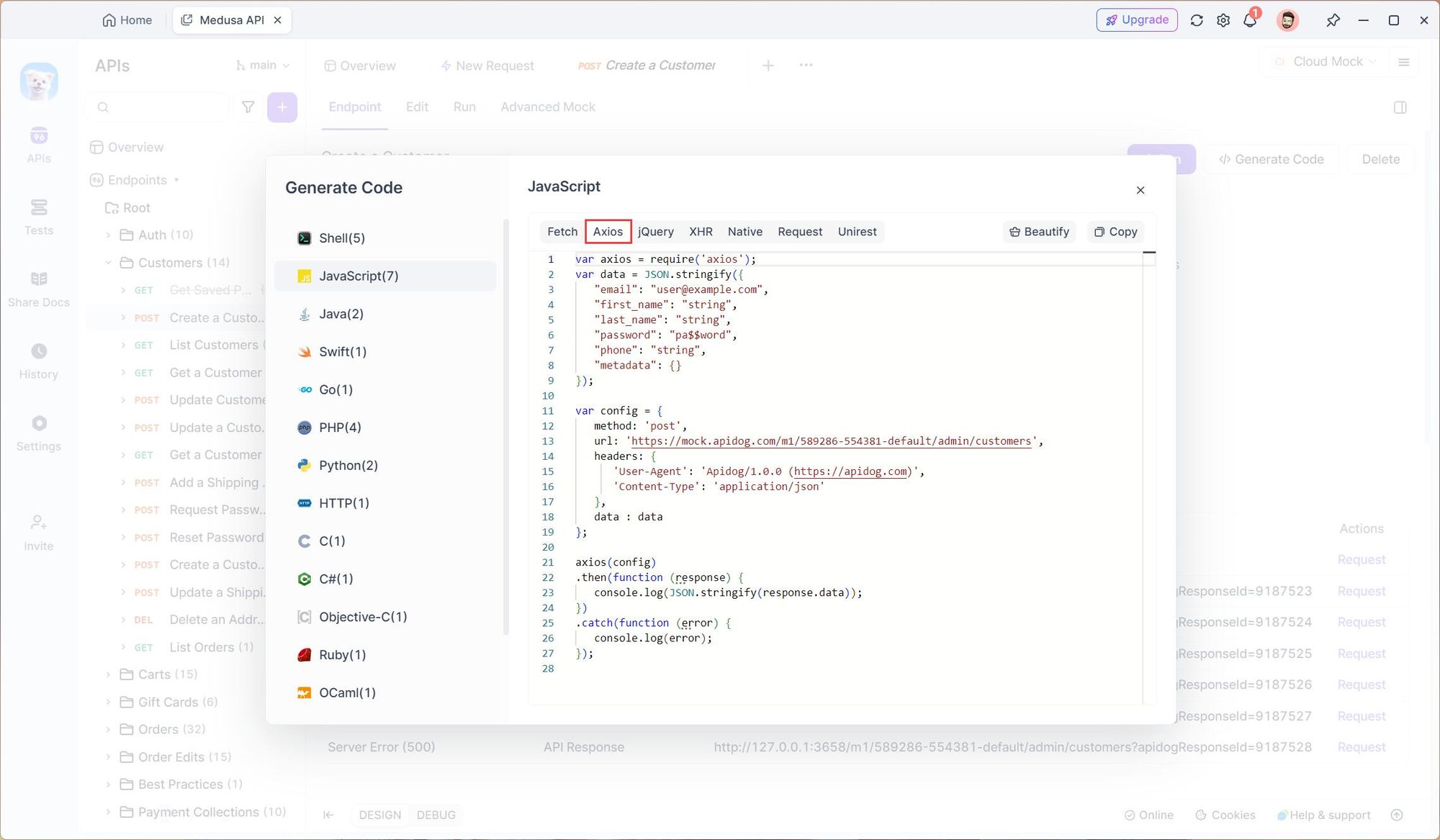Switch to DESIGN mode toggle
The width and height of the screenshot is (1440, 840).
380,815
